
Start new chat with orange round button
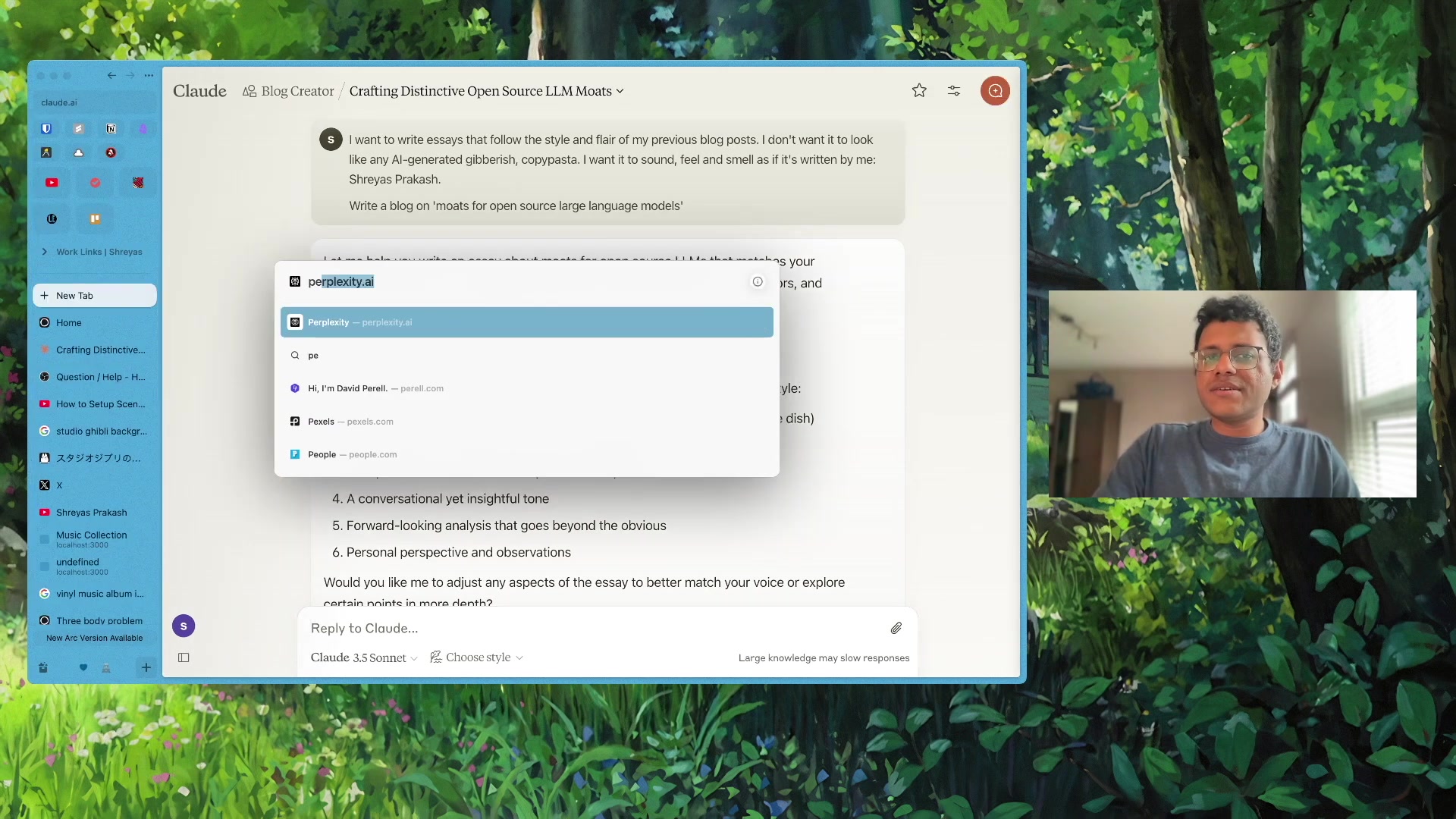995,91
